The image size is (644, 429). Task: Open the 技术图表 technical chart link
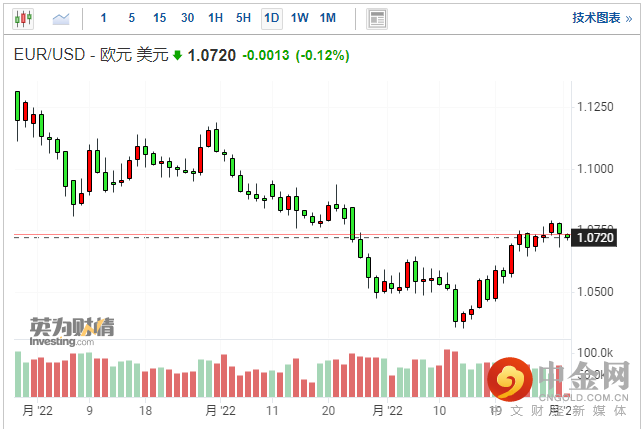pyautogui.click(x=596, y=18)
